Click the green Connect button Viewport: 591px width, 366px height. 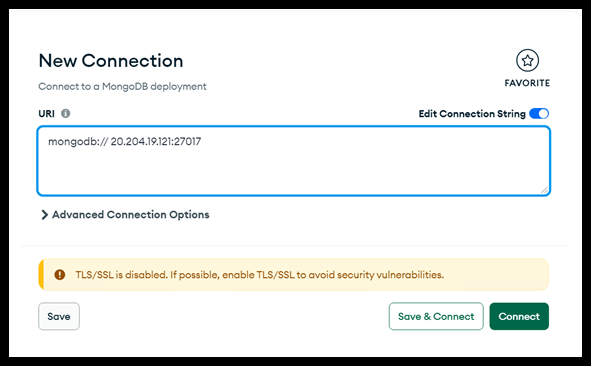coord(519,316)
